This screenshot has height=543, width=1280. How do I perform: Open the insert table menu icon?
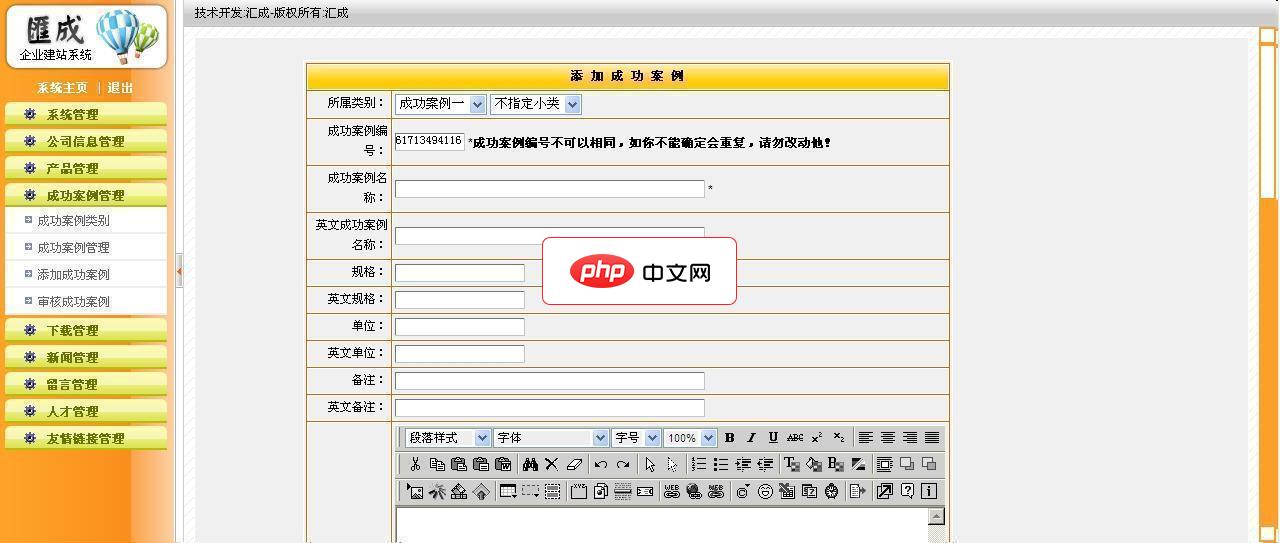pos(508,491)
